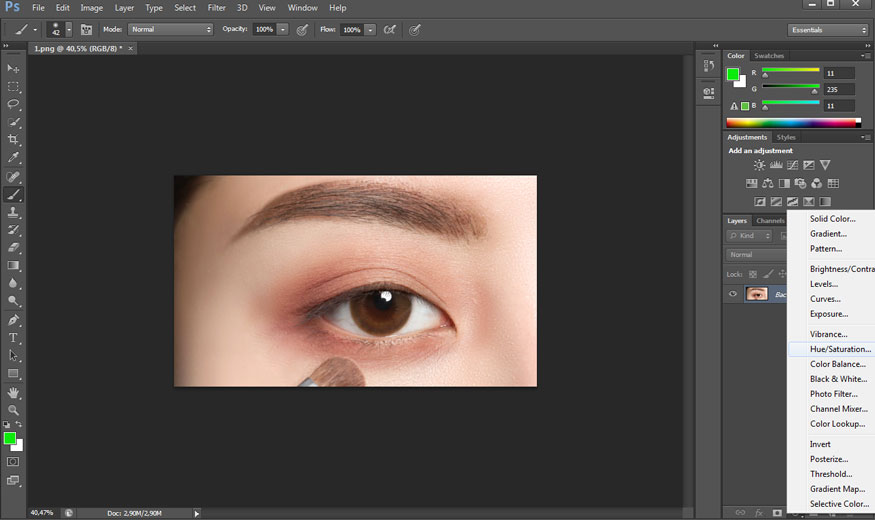Hide the Background layer eye icon
The width and height of the screenshot is (875, 520).
(733, 294)
